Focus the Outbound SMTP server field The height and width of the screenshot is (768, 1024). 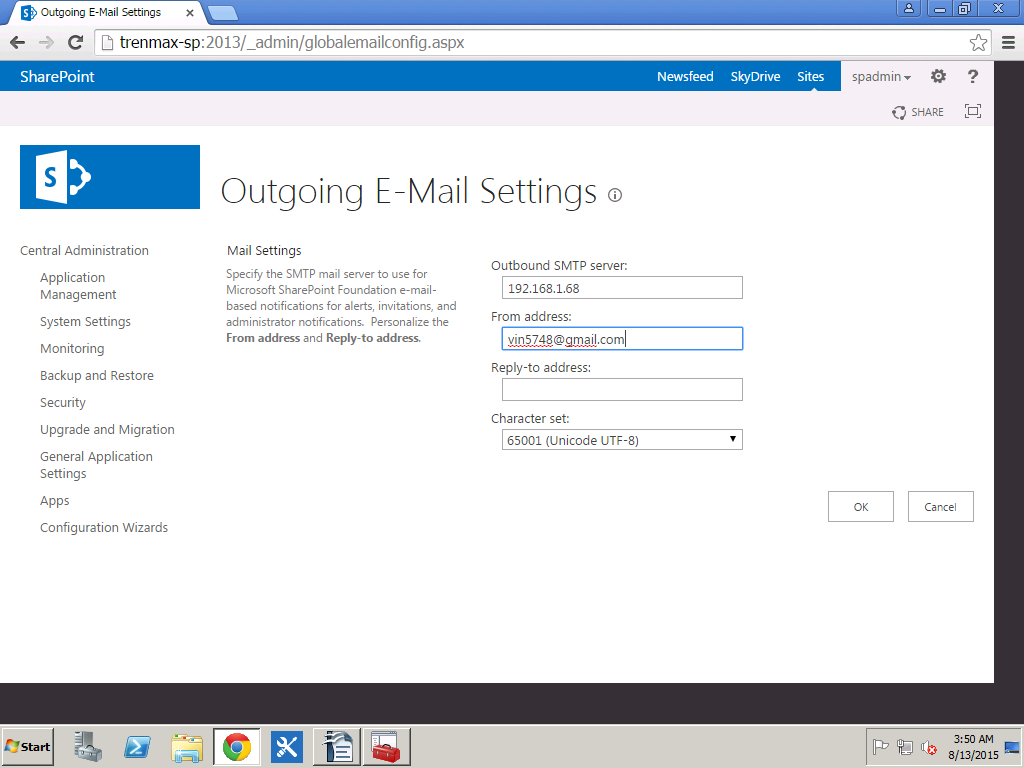click(622, 287)
